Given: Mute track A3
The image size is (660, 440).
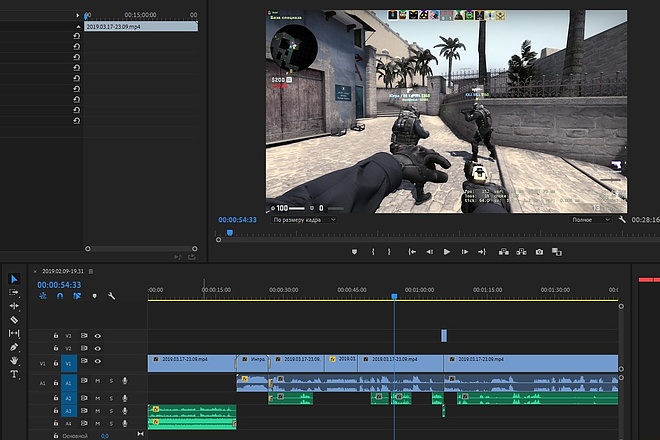Looking at the screenshot, I should tap(98, 411).
